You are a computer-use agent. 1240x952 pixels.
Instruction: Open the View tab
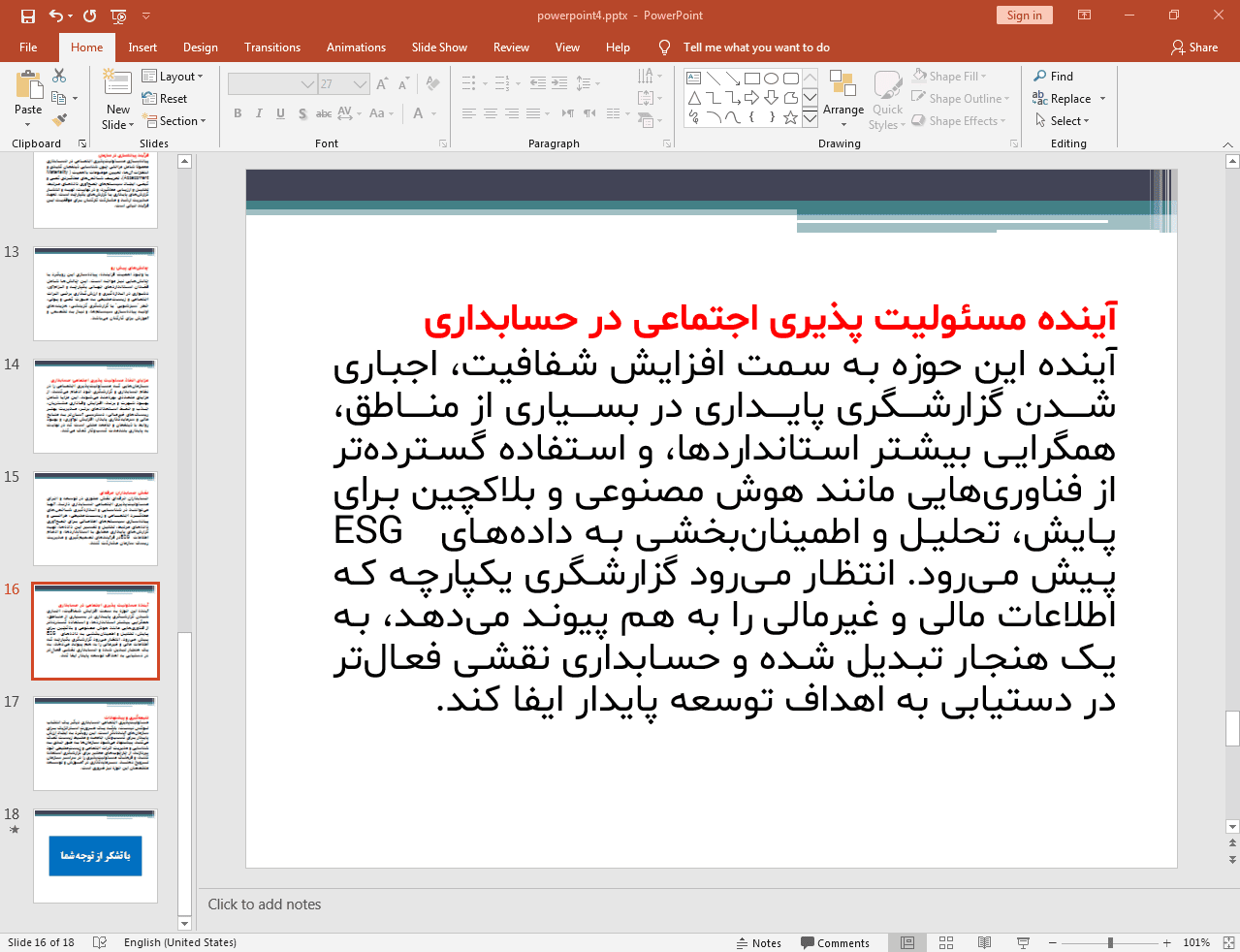tap(567, 48)
